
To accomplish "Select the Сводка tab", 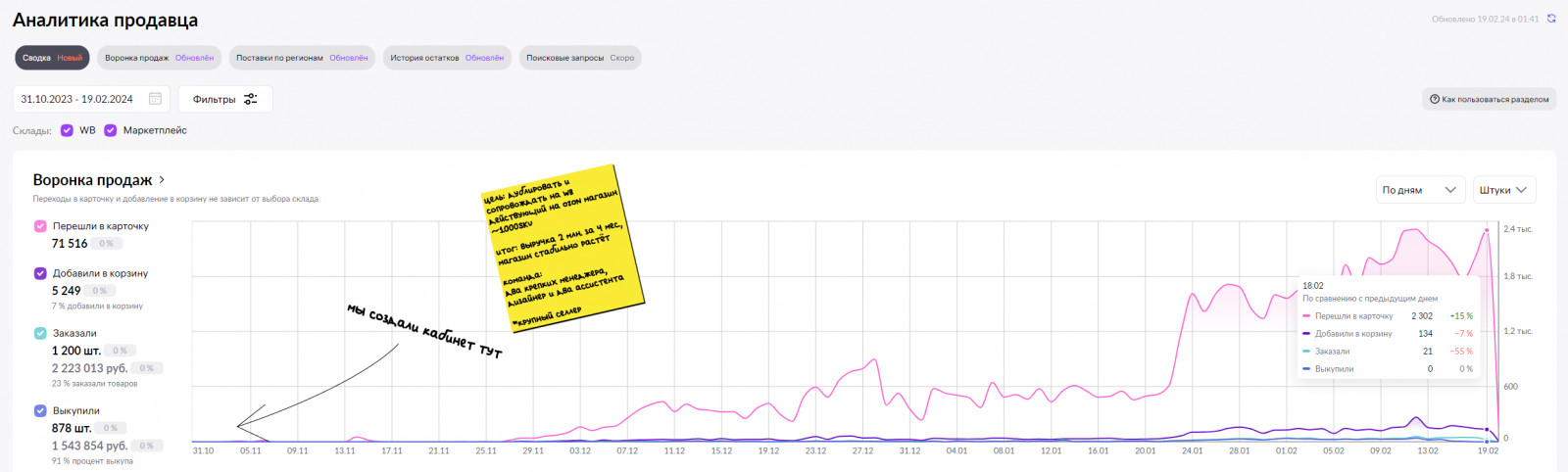I will pyautogui.click(x=52, y=58).
